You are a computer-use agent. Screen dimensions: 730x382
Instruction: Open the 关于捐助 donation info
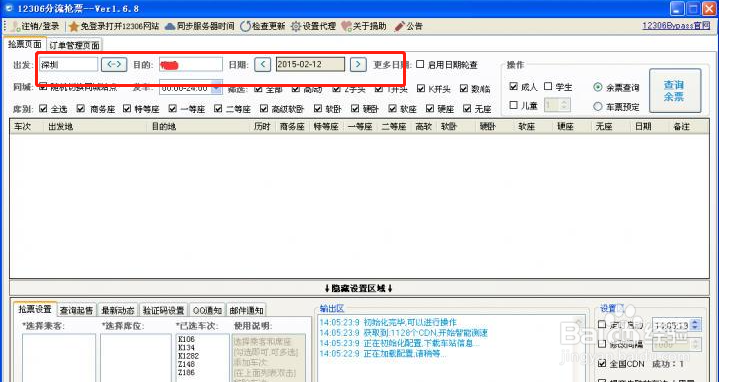pos(364,27)
